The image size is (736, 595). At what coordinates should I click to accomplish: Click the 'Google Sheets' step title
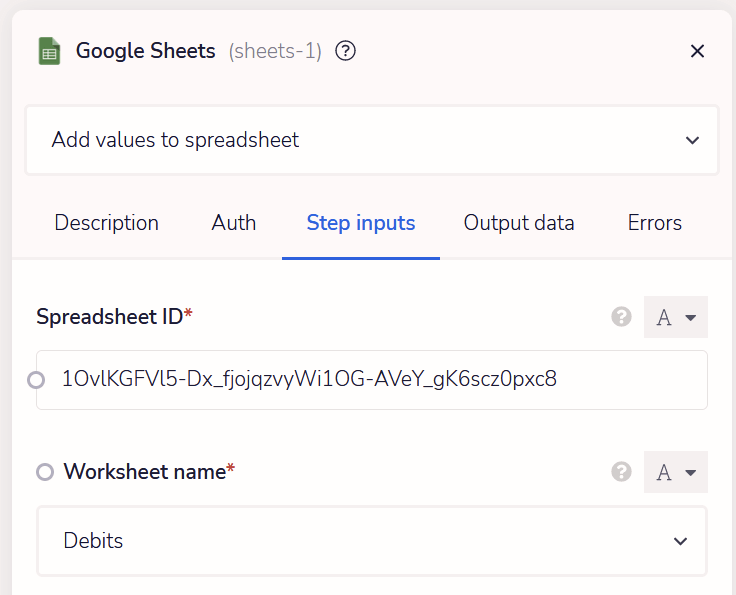point(146,51)
